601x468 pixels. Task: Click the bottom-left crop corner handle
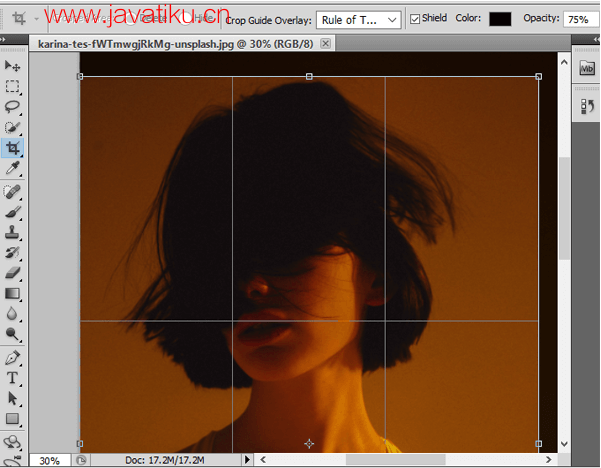[x=80, y=443]
